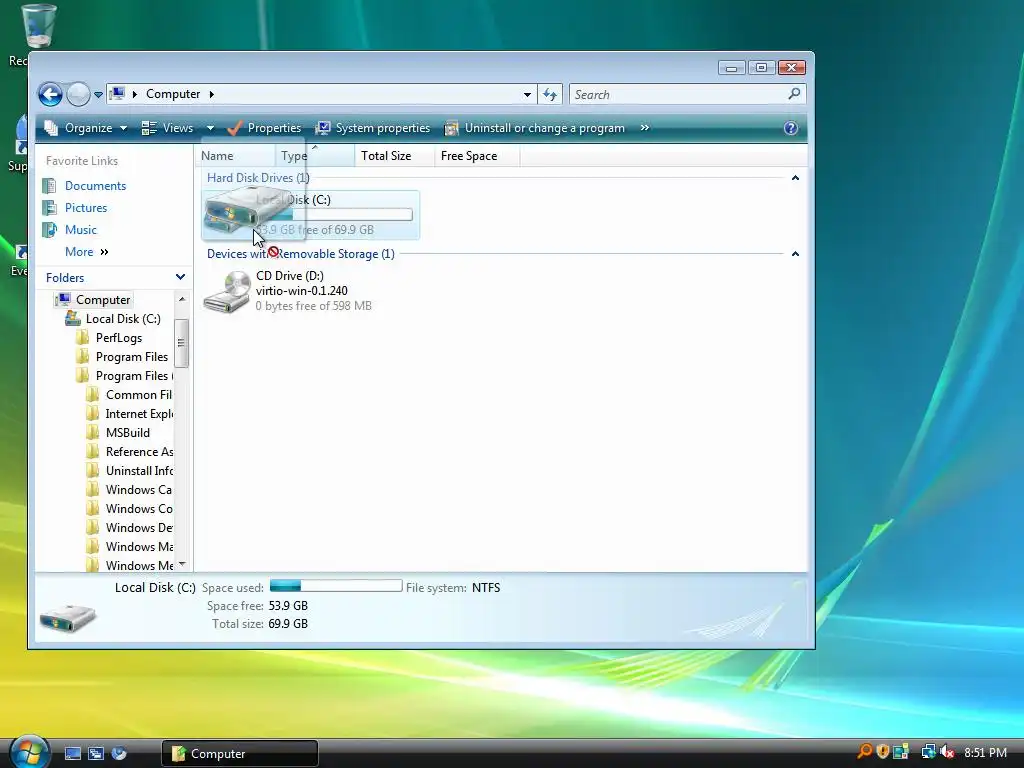
Task: Sort by the Total Size column
Action: 394,156
